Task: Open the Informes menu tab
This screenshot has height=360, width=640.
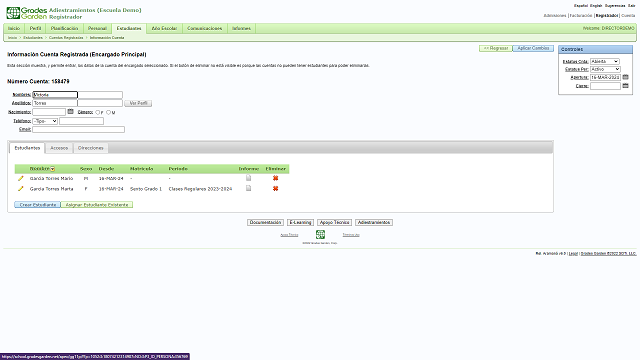Action: [241, 29]
